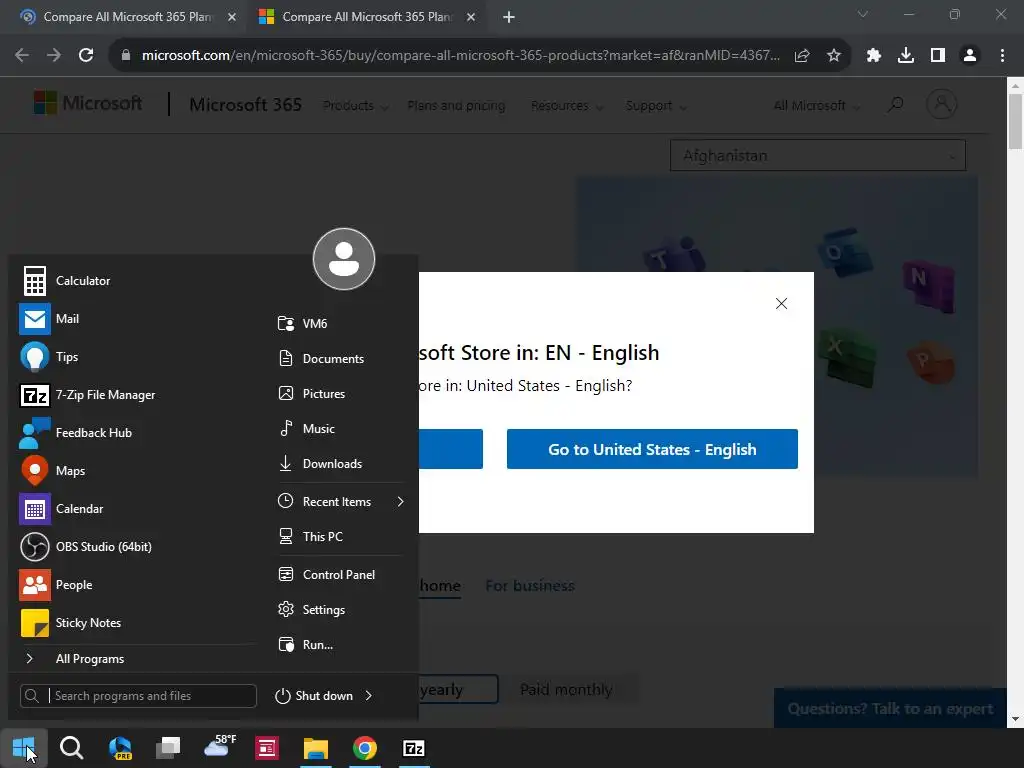Open Sticky Notes

(x=71, y=623)
